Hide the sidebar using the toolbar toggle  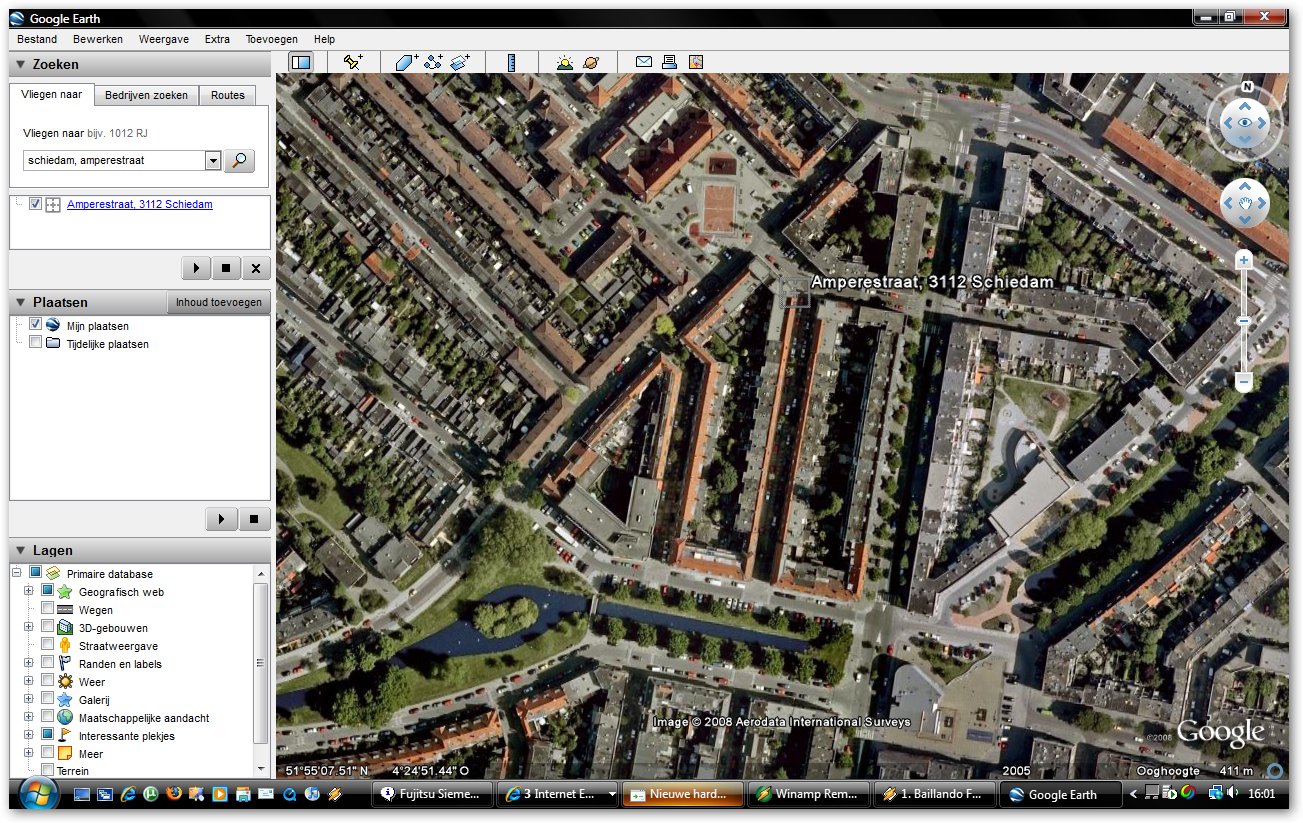tap(301, 62)
